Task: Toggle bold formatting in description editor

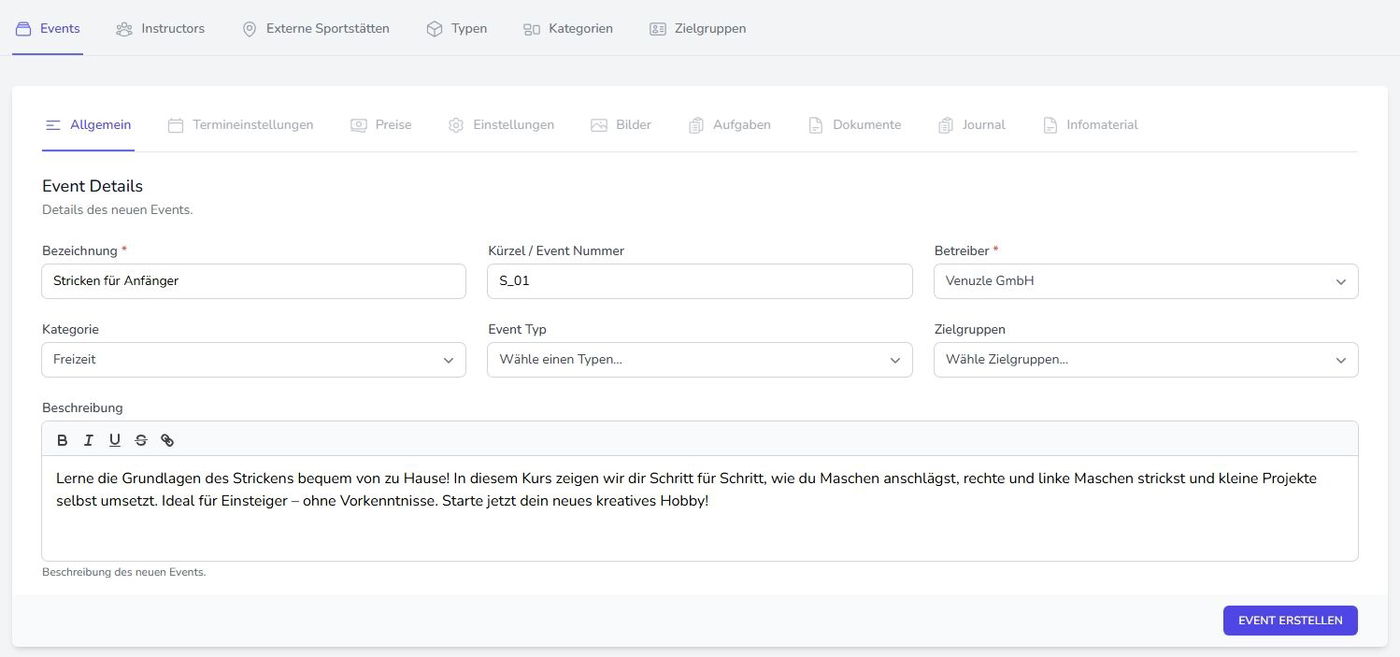Action: (62, 440)
